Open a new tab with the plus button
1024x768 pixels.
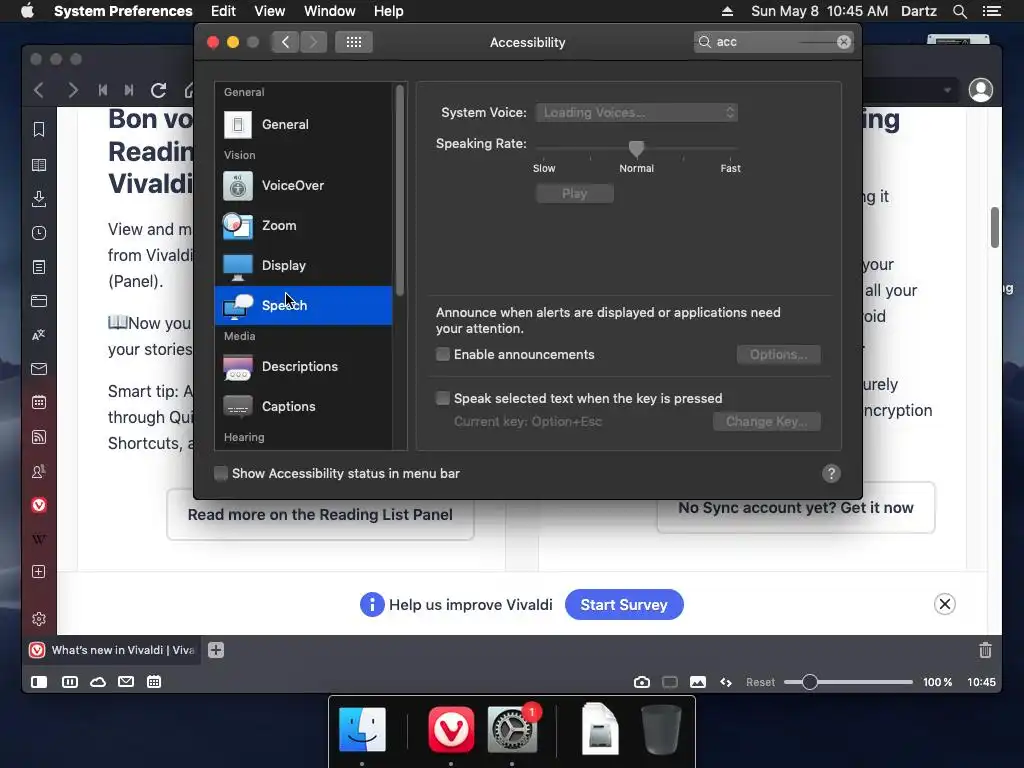[x=216, y=650]
